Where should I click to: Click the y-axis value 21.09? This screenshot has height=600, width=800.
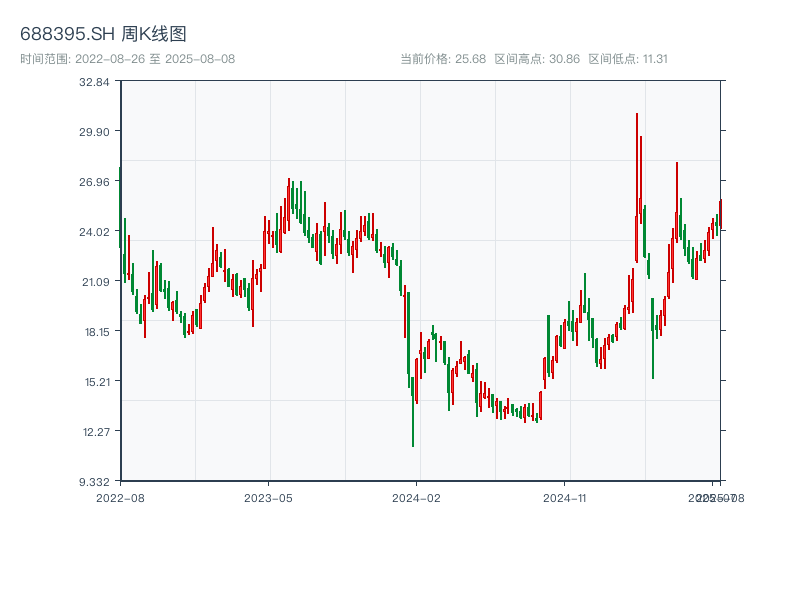(96, 282)
